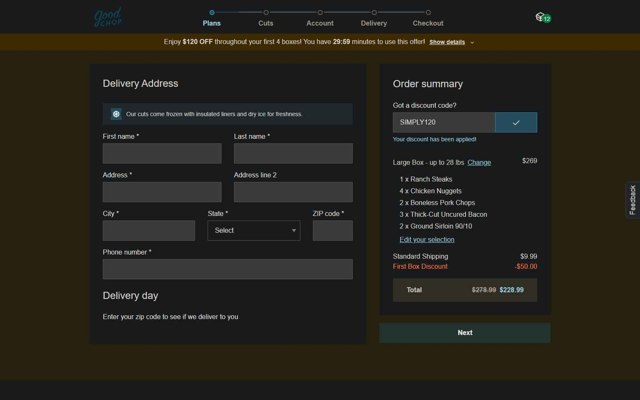Click the SIMPLY120 discount code field
This screenshot has height=400, width=640.
pos(444,122)
